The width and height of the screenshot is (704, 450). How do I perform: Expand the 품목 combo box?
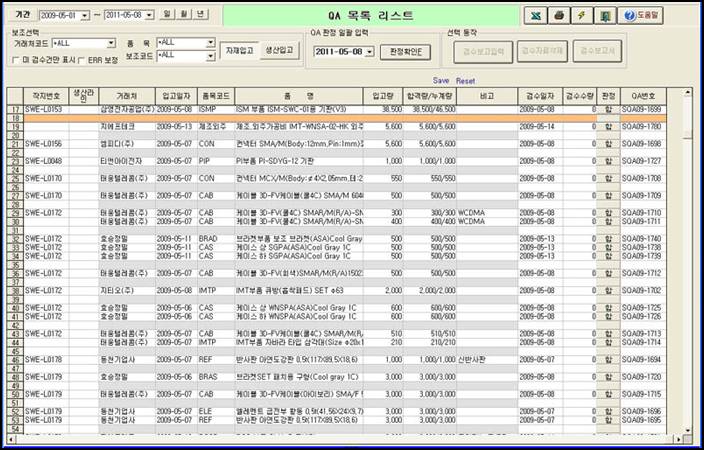(x=211, y=43)
